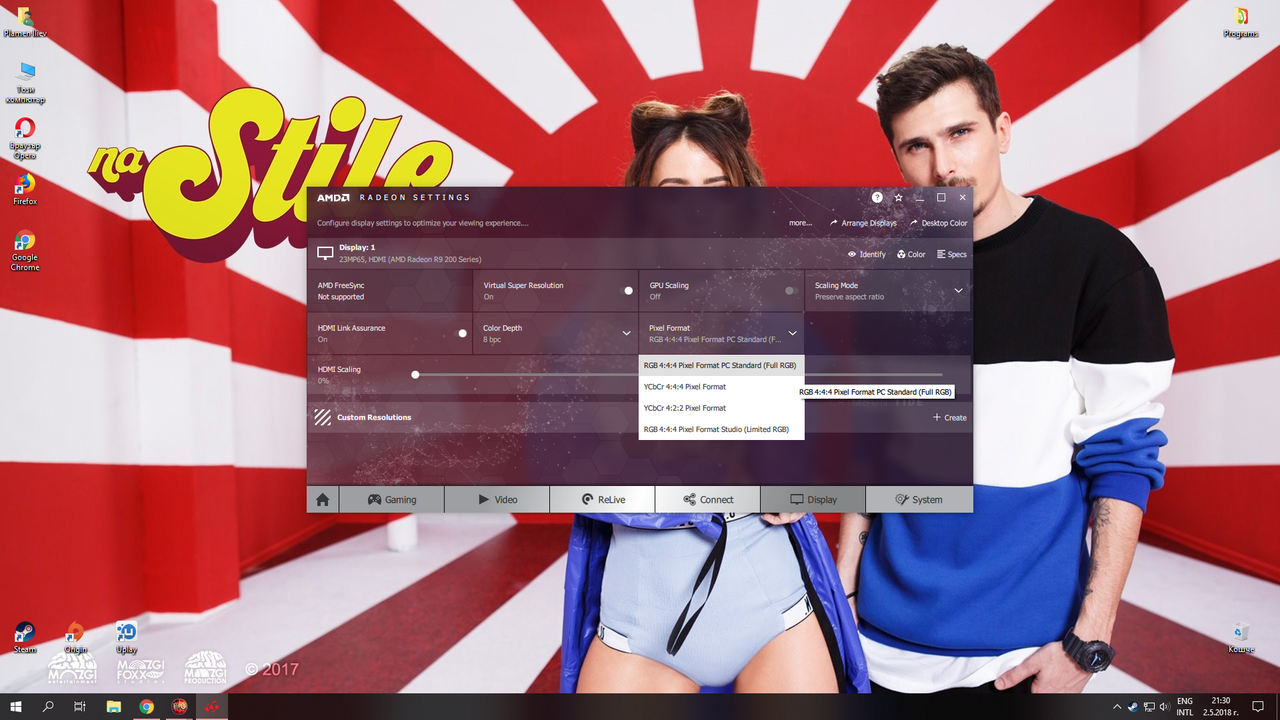
Task: Go to the Home icon tab
Action: click(x=323, y=499)
